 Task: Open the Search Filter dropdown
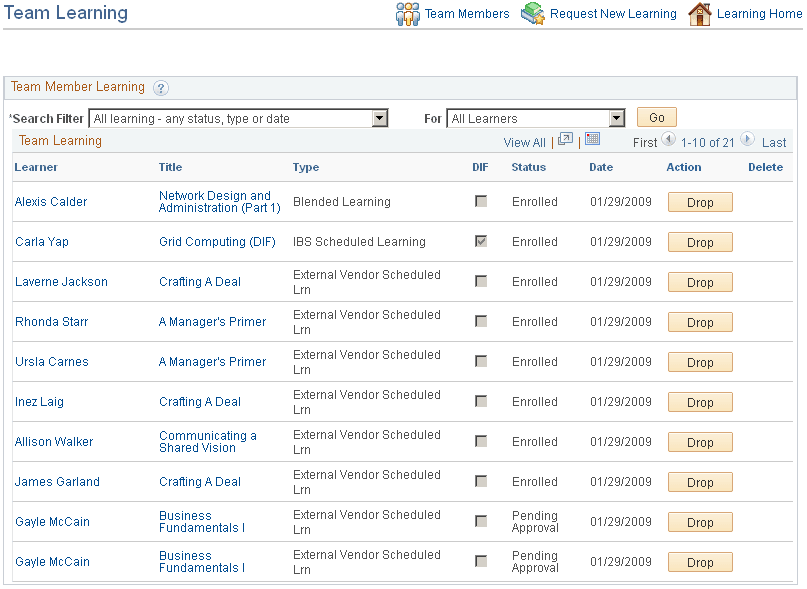click(x=378, y=118)
